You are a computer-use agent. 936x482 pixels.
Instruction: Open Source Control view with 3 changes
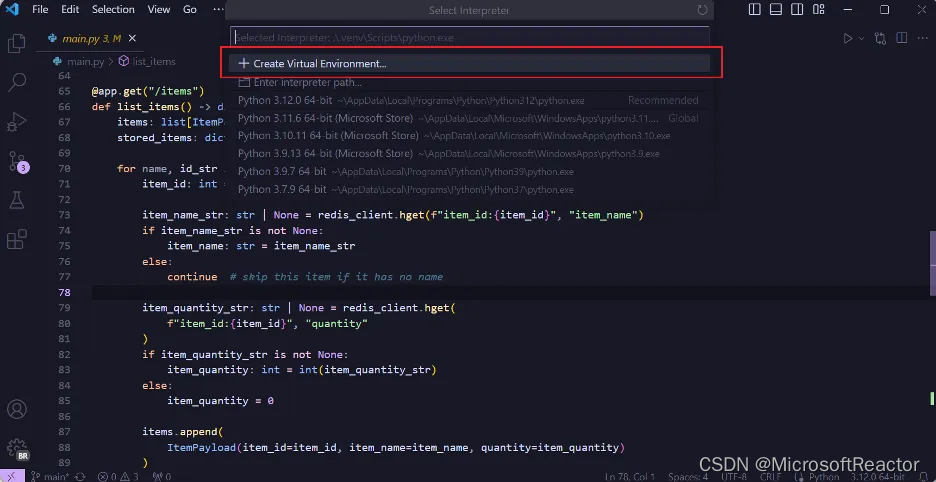click(17, 161)
